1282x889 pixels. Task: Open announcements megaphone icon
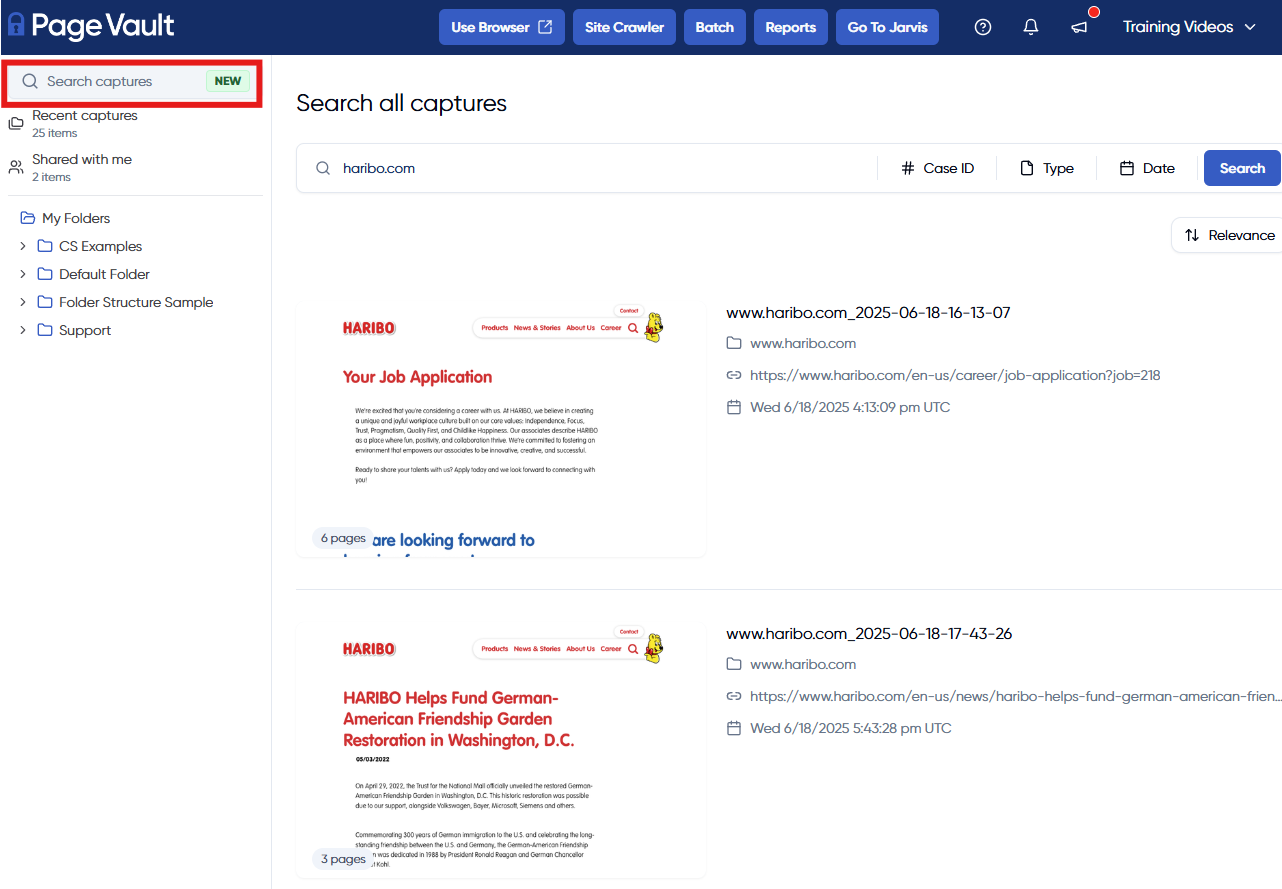[1079, 27]
